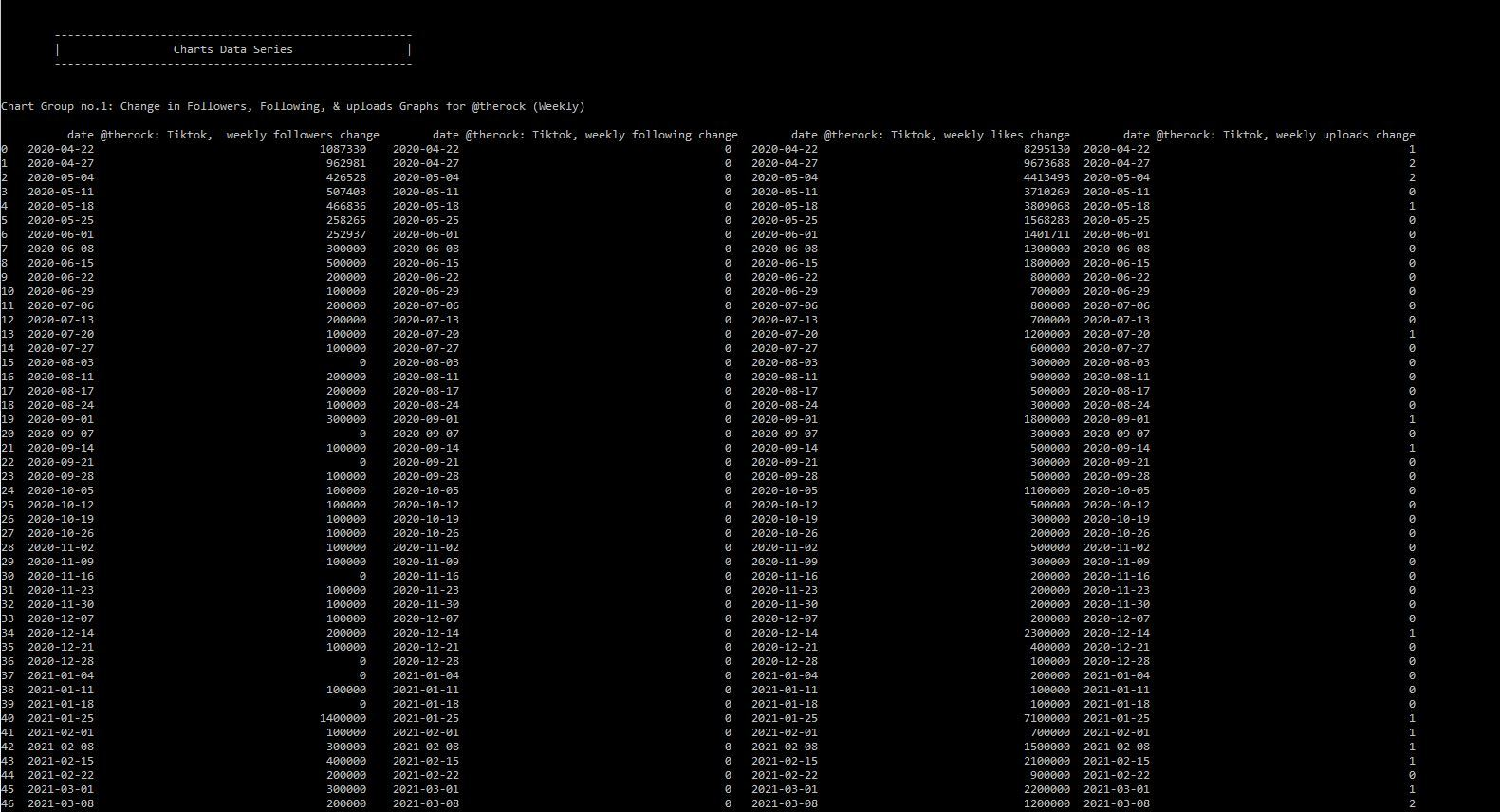
Task: Click date 2021-03-08 in the uploads change column
Action: [x=1117, y=803]
